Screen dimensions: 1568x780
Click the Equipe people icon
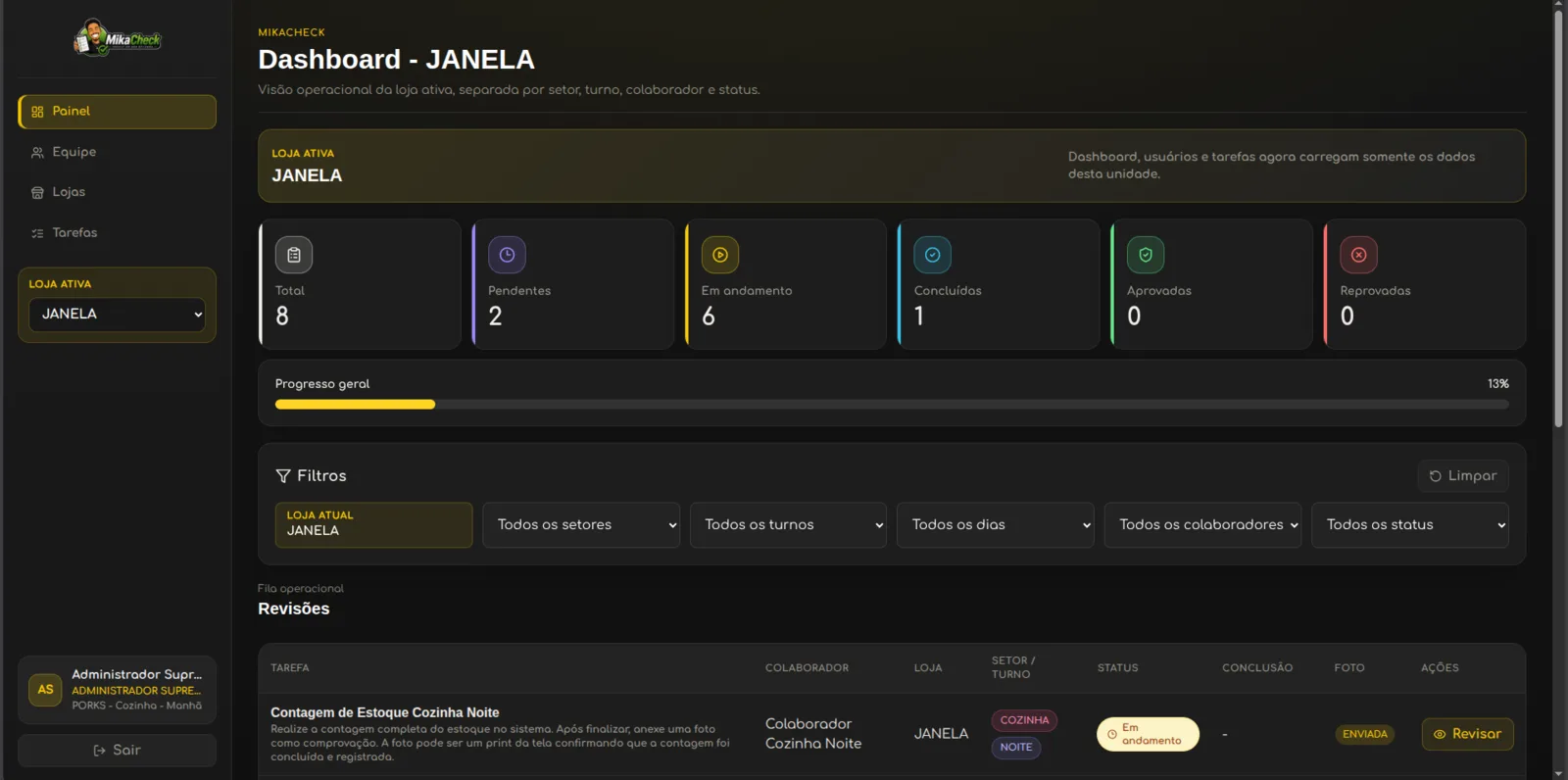pos(37,152)
